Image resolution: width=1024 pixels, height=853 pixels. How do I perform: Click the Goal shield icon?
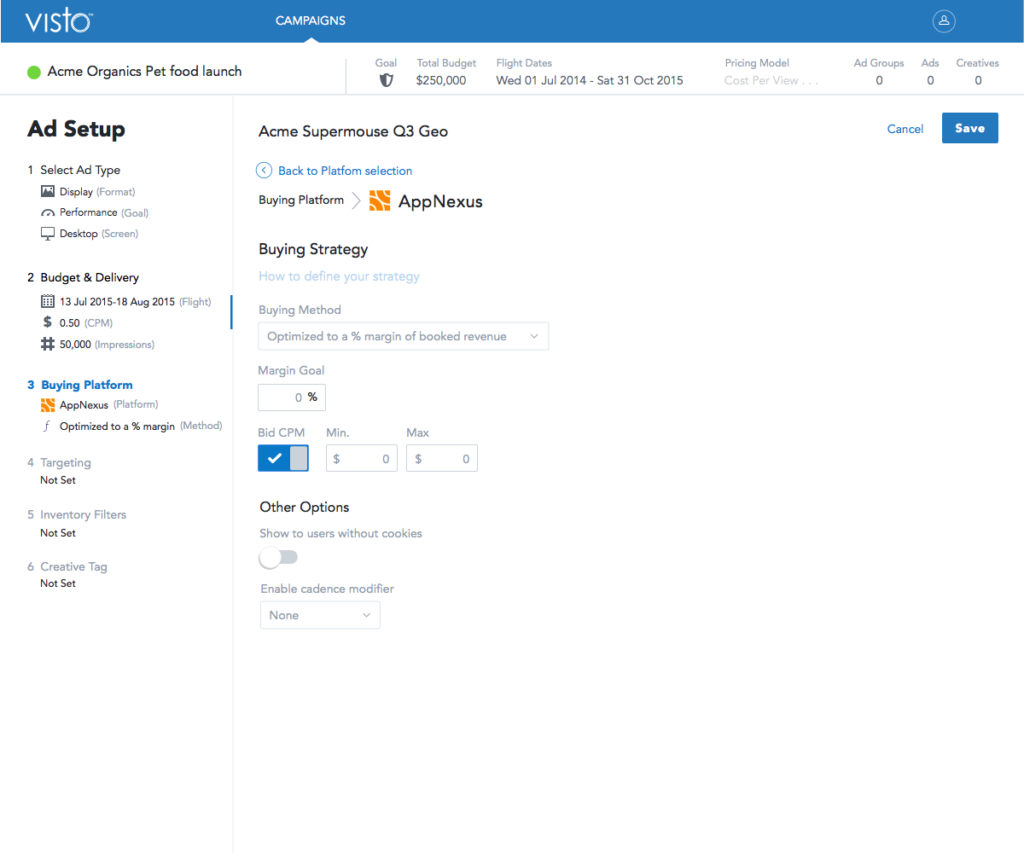tap(386, 80)
